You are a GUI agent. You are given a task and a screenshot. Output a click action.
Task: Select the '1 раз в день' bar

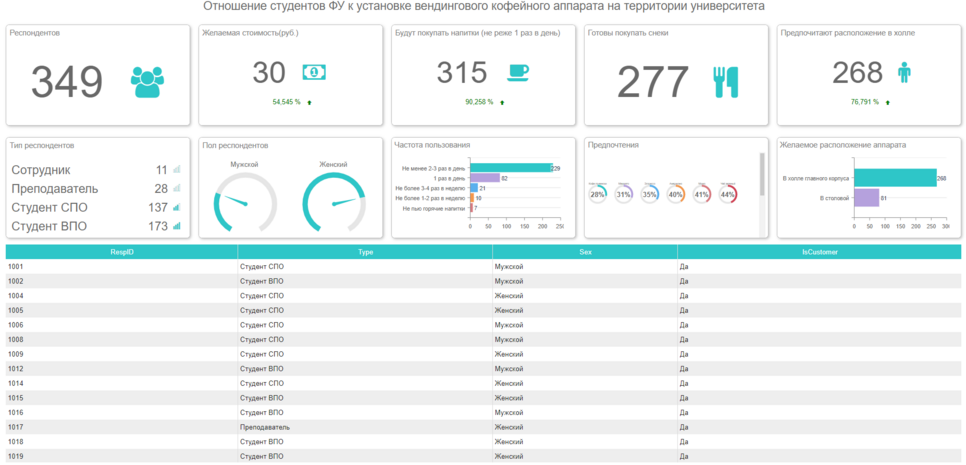coord(484,178)
